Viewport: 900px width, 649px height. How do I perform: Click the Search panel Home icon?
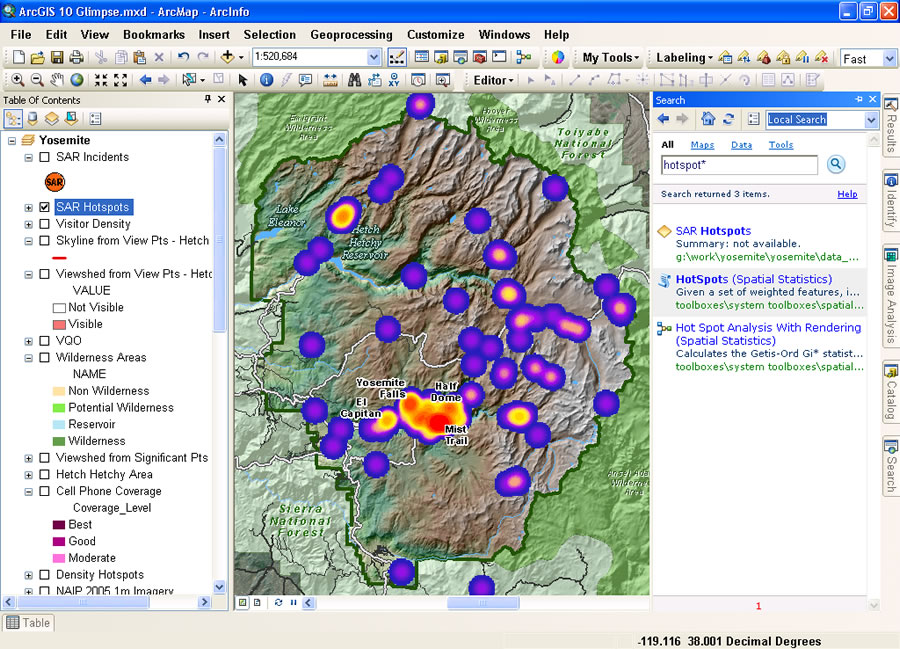(x=708, y=119)
